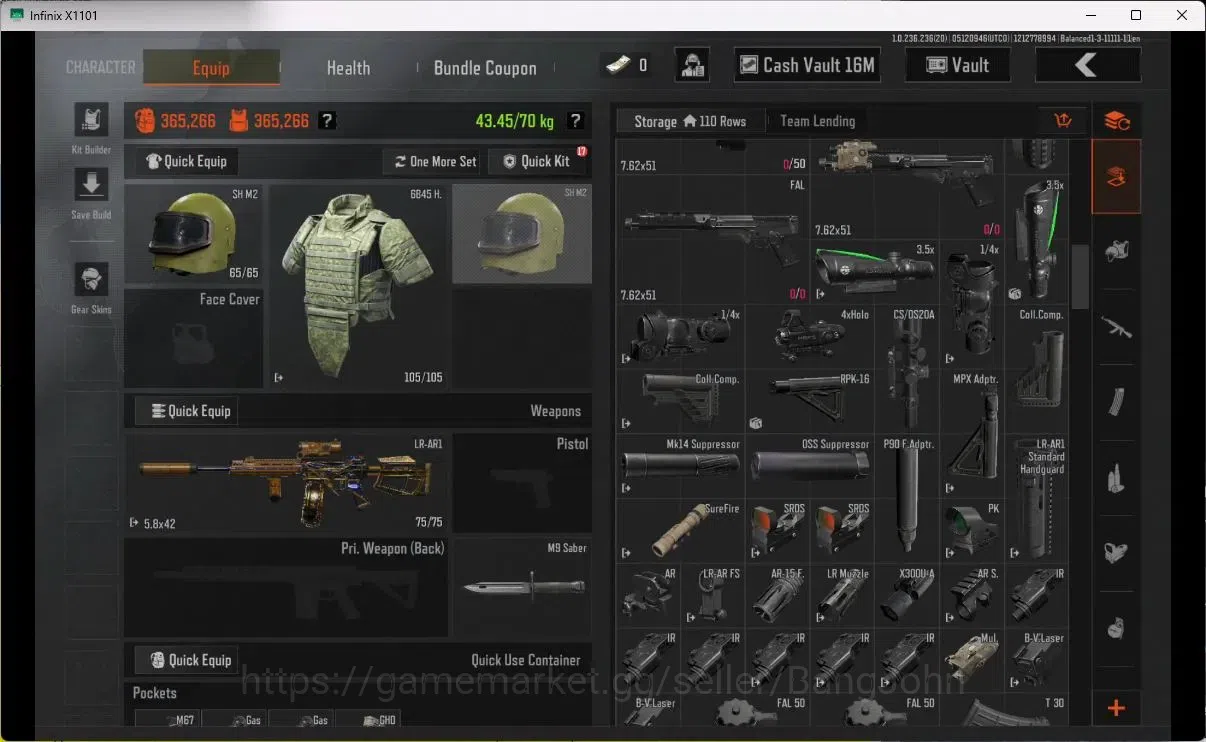
Task: Click the help icon beside gear value
Action: (x=327, y=121)
